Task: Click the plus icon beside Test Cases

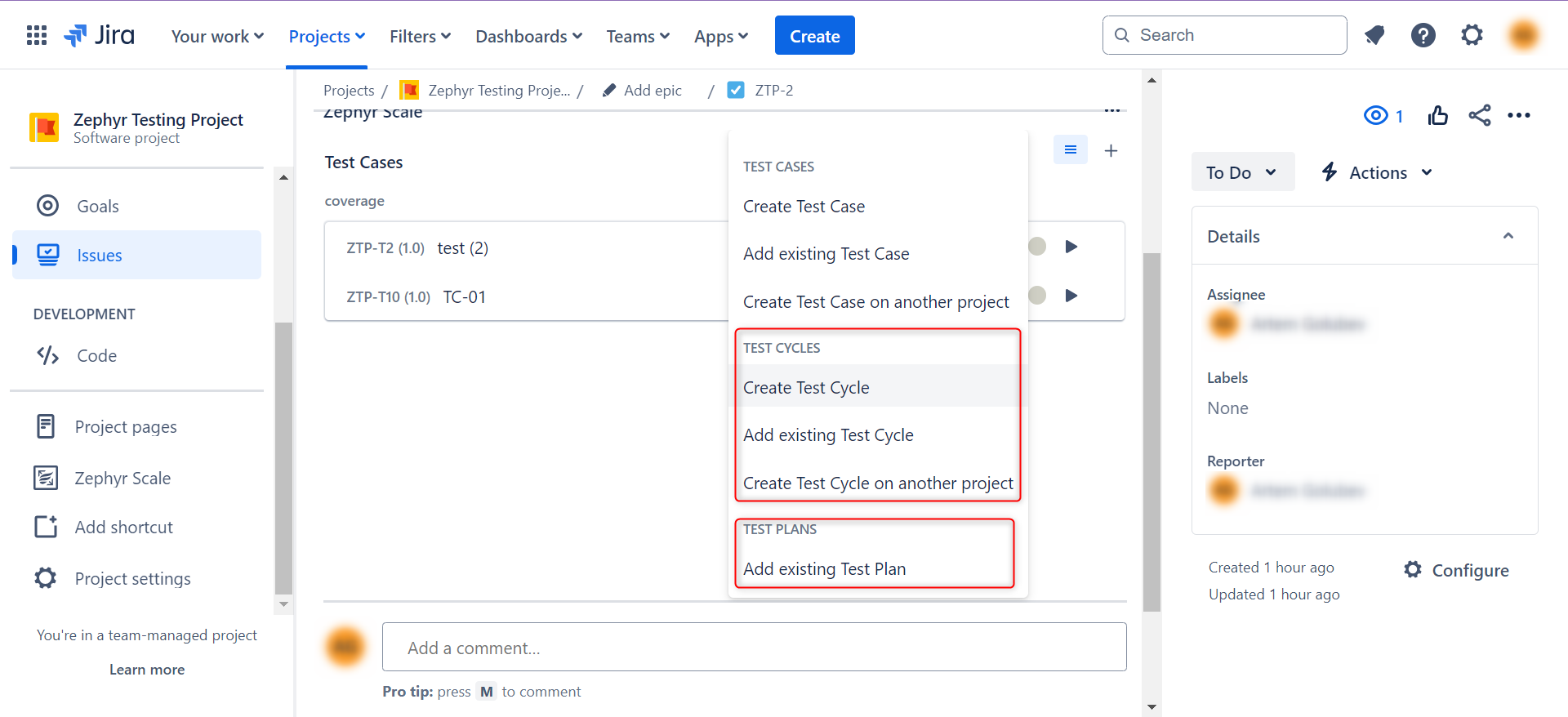Action: tap(1111, 150)
